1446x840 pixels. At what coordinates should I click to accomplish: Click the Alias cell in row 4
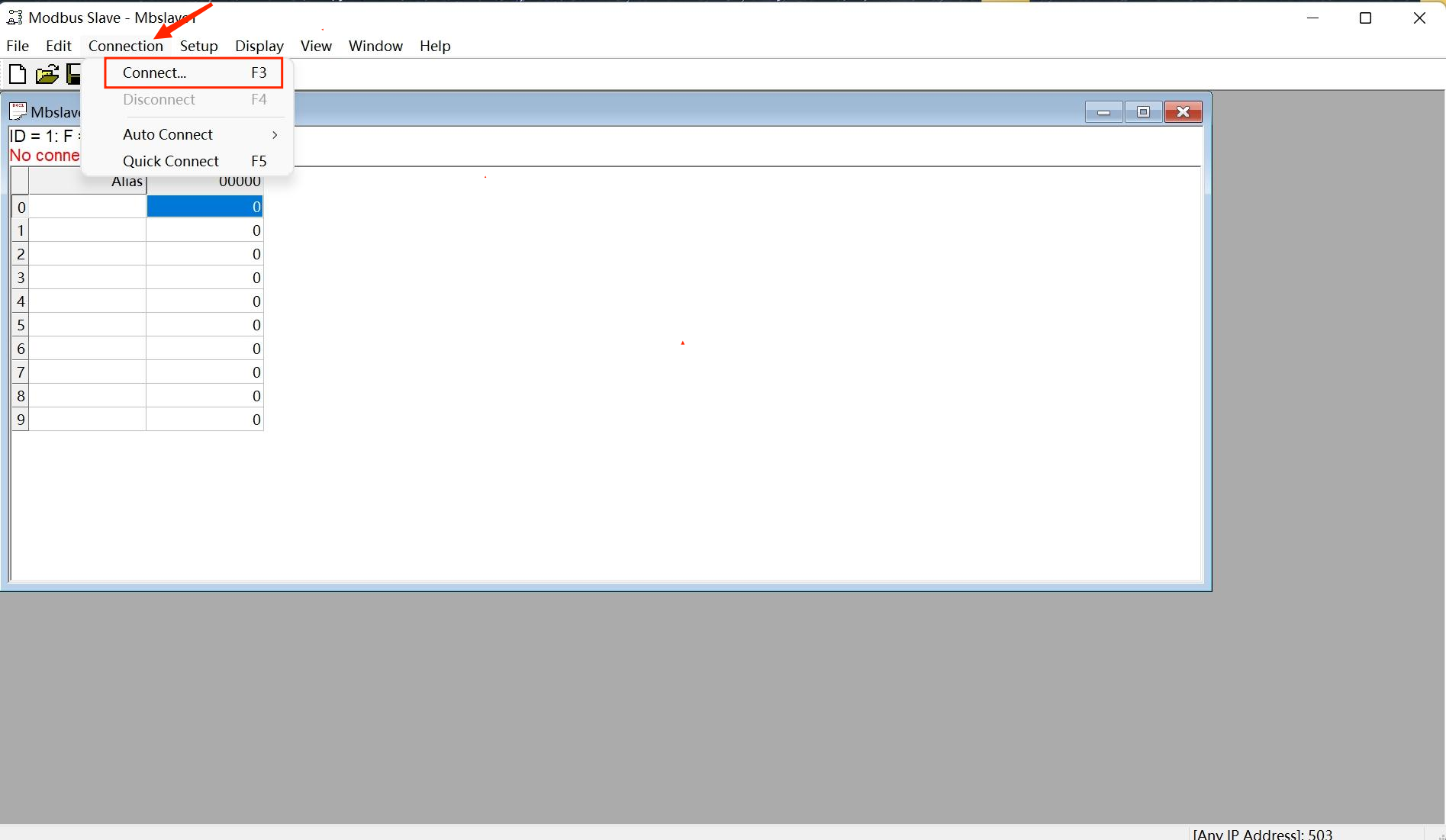click(88, 301)
